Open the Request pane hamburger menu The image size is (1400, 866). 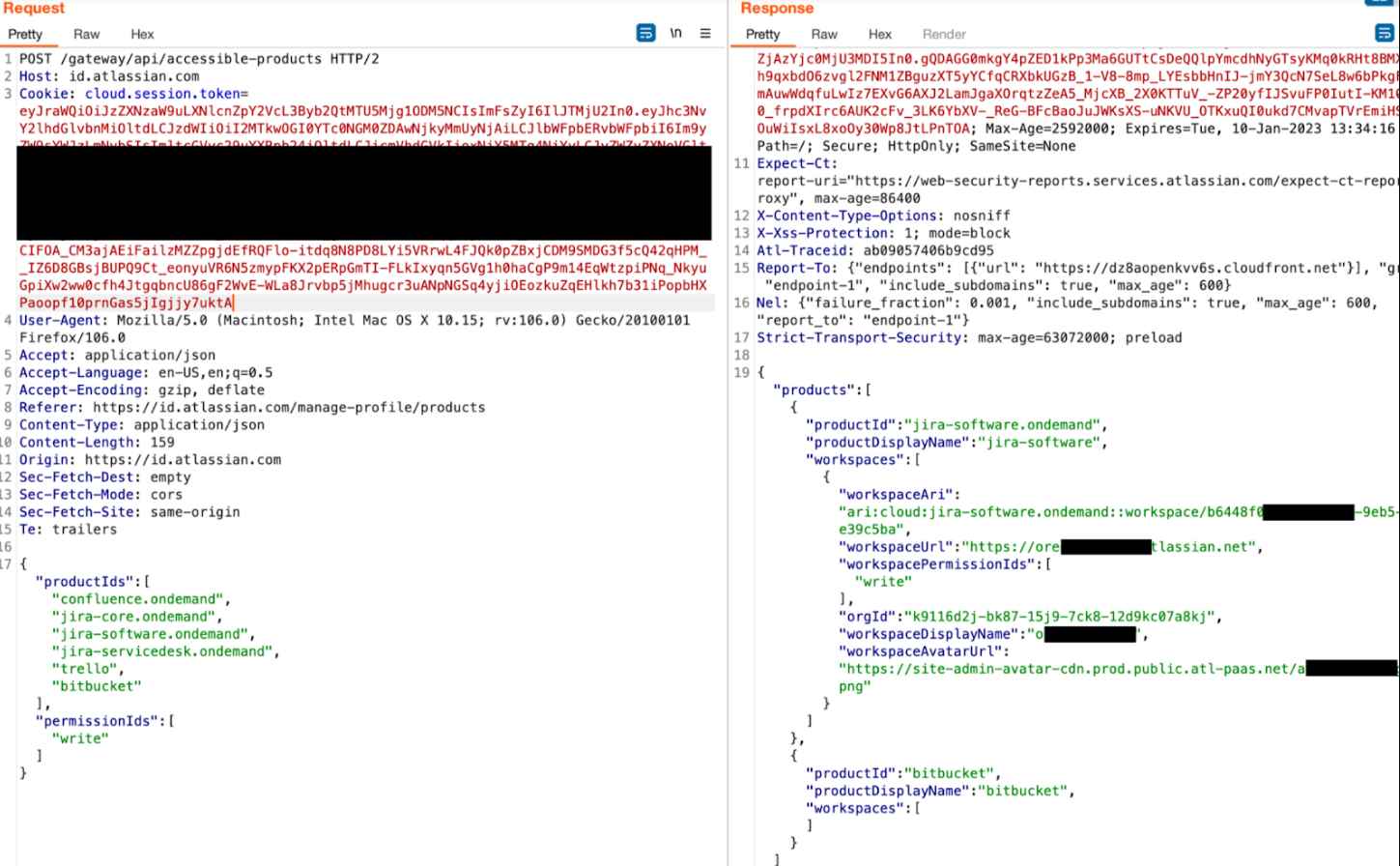pos(705,33)
